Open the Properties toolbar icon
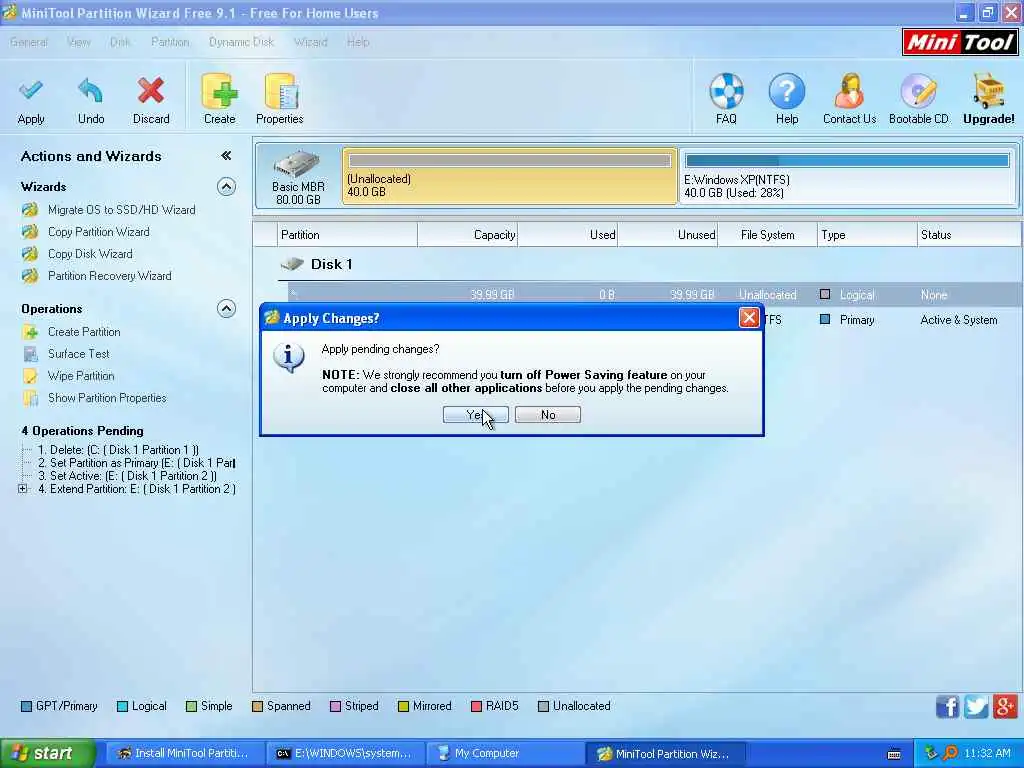 (x=281, y=91)
